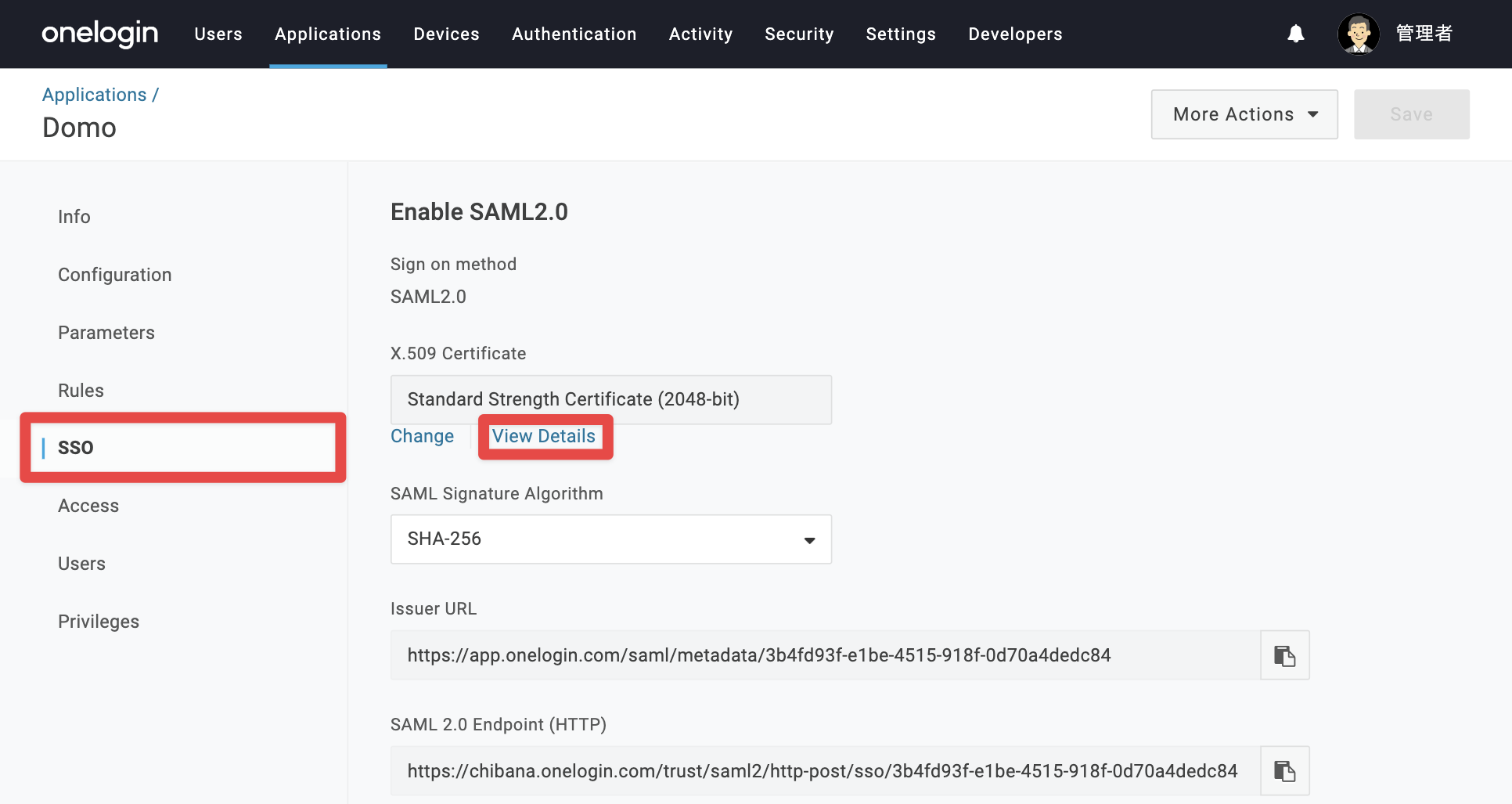
Task: Switch to the Access sidebar tab
Action: click(x=88, y=506)
